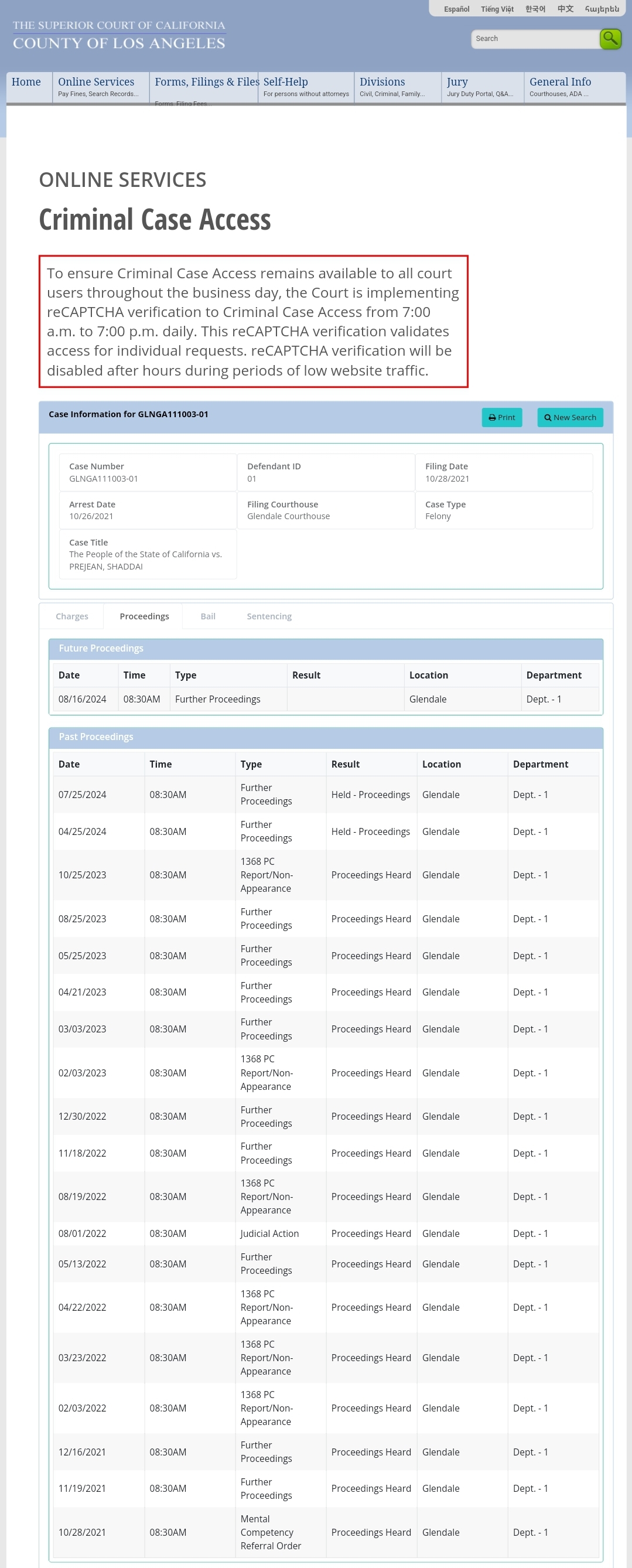Click the arrest date 10/26/2021
The width and height of the screenshot is (632, 1568).
91,516
